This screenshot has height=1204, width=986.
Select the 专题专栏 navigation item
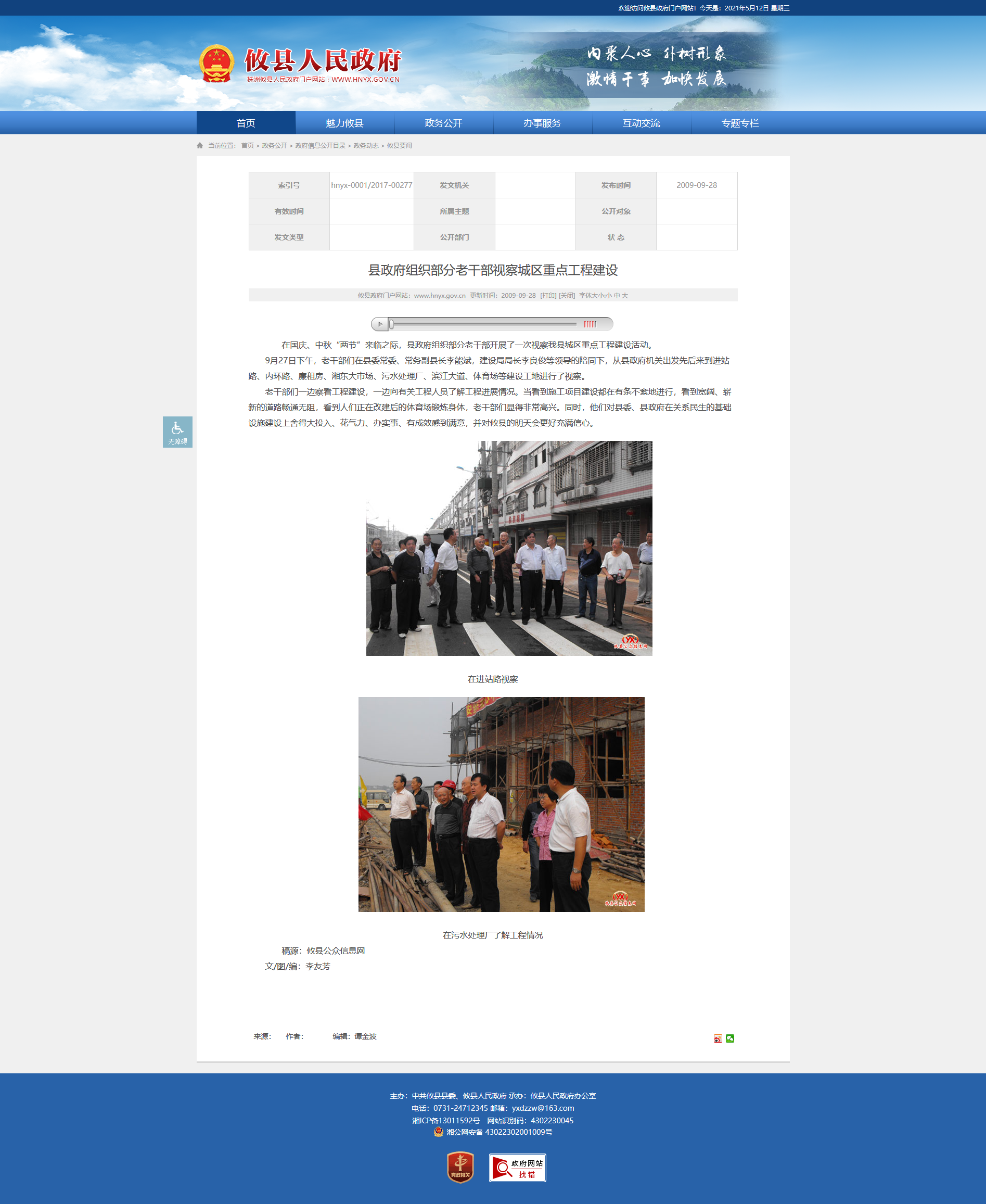click(739, 123)
